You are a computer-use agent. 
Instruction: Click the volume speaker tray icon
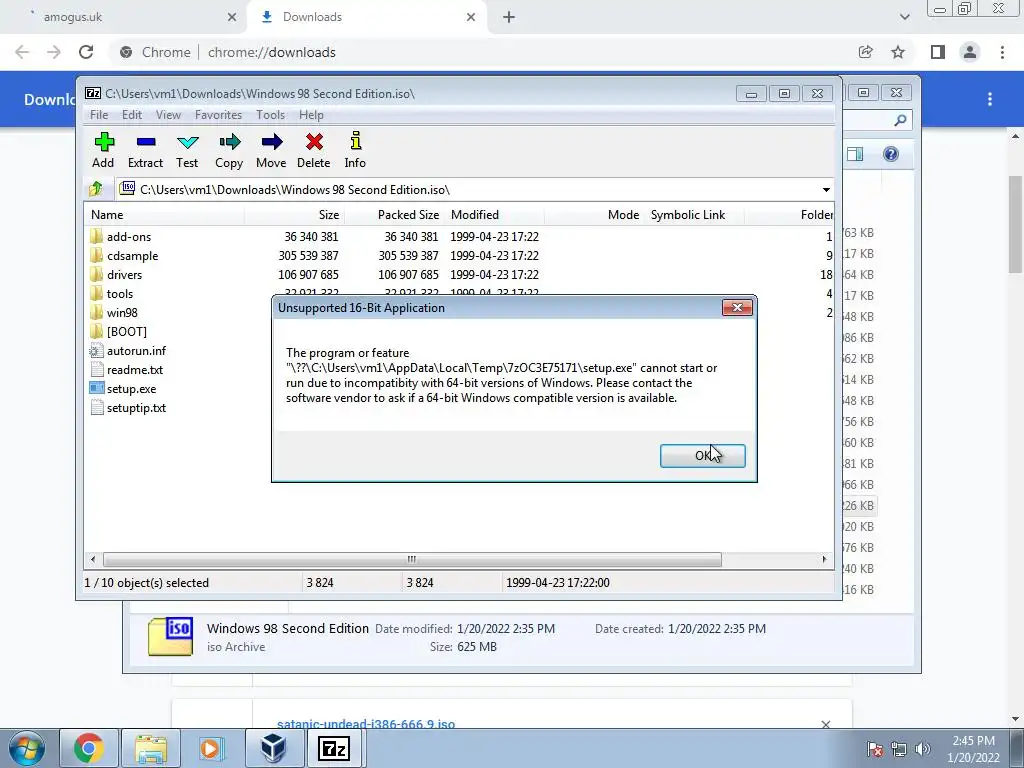pyautogui.click(x=923, y=749)
